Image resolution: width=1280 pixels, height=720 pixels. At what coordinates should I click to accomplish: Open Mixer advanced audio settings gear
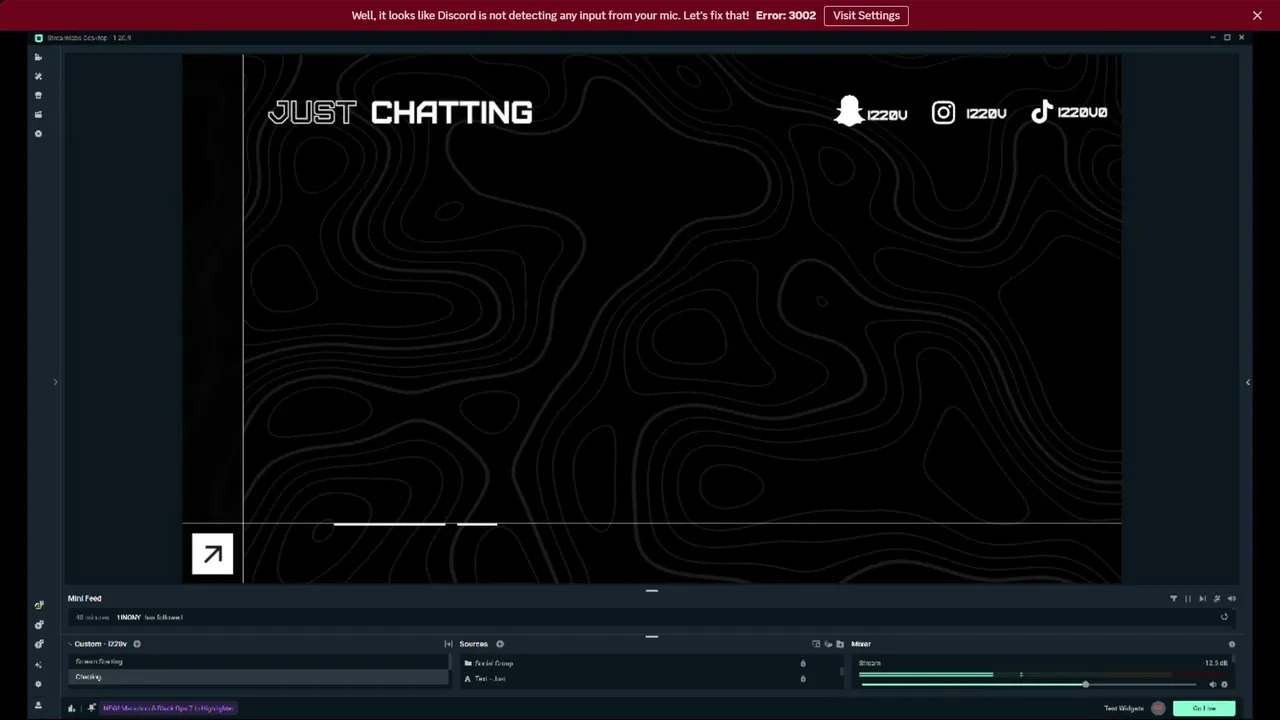point(1231,644)
